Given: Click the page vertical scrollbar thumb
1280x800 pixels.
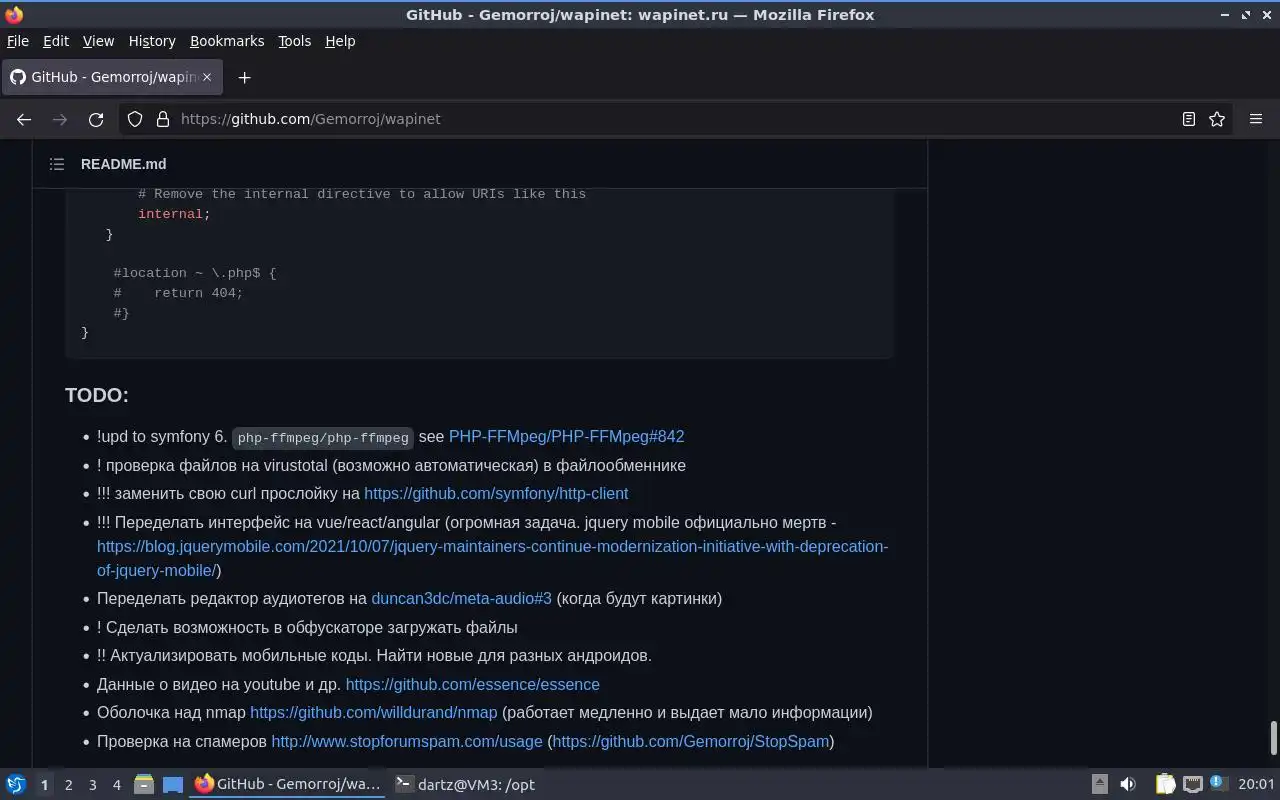Looking at the screenshot, I should (1273, 738).
